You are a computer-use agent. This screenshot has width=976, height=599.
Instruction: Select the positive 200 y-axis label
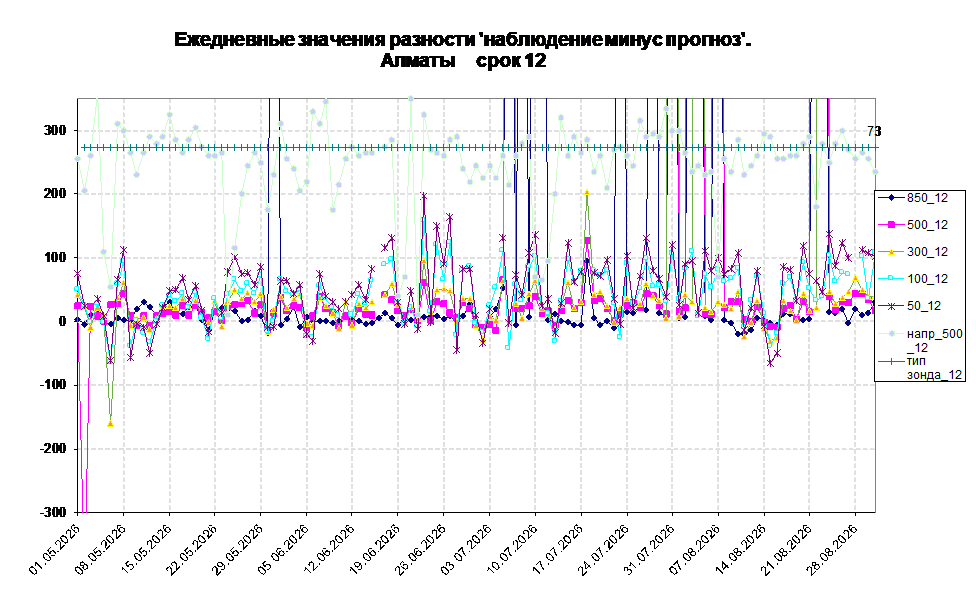[54, 194]
